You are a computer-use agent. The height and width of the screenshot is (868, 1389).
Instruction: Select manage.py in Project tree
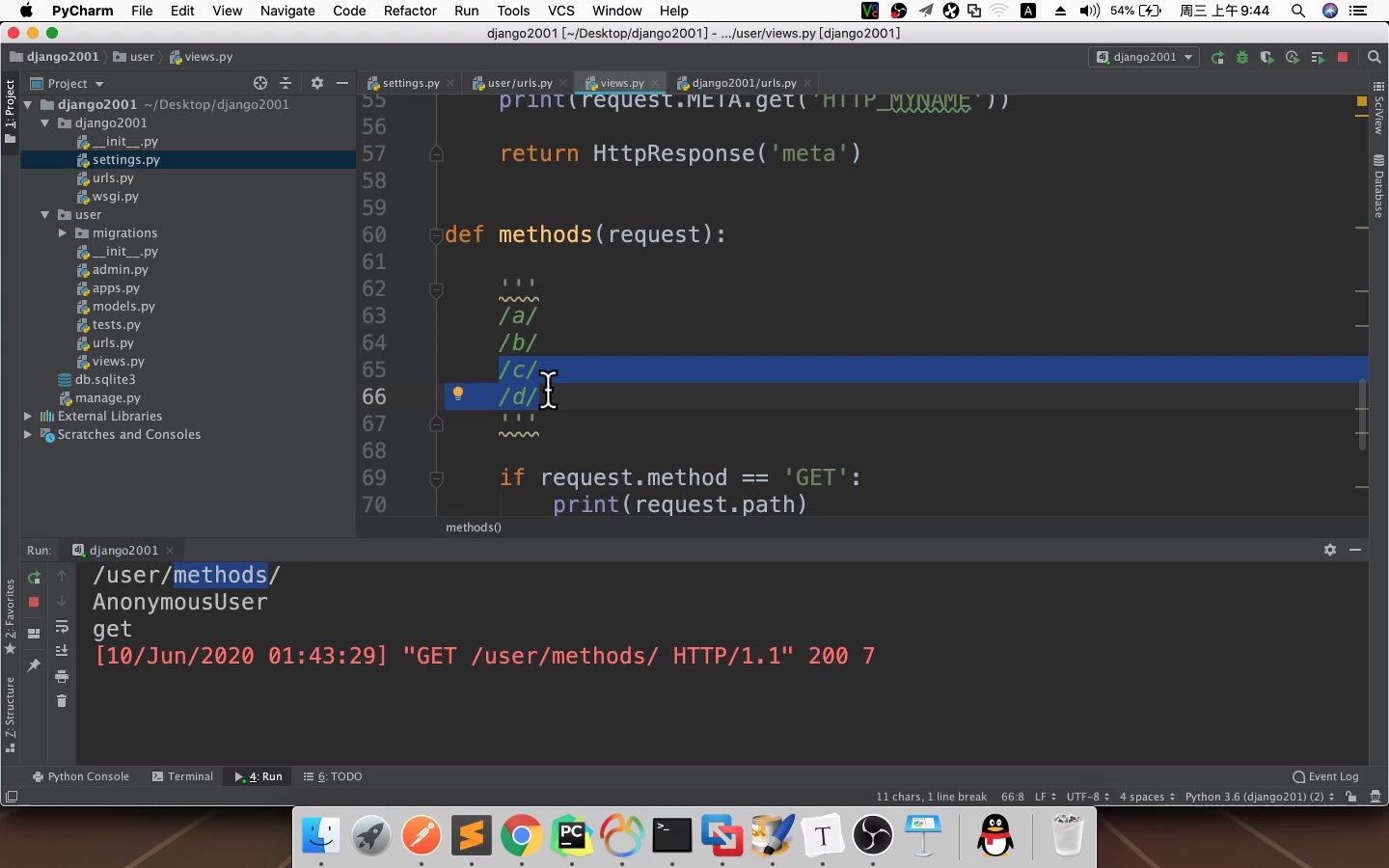coord(108,397)
